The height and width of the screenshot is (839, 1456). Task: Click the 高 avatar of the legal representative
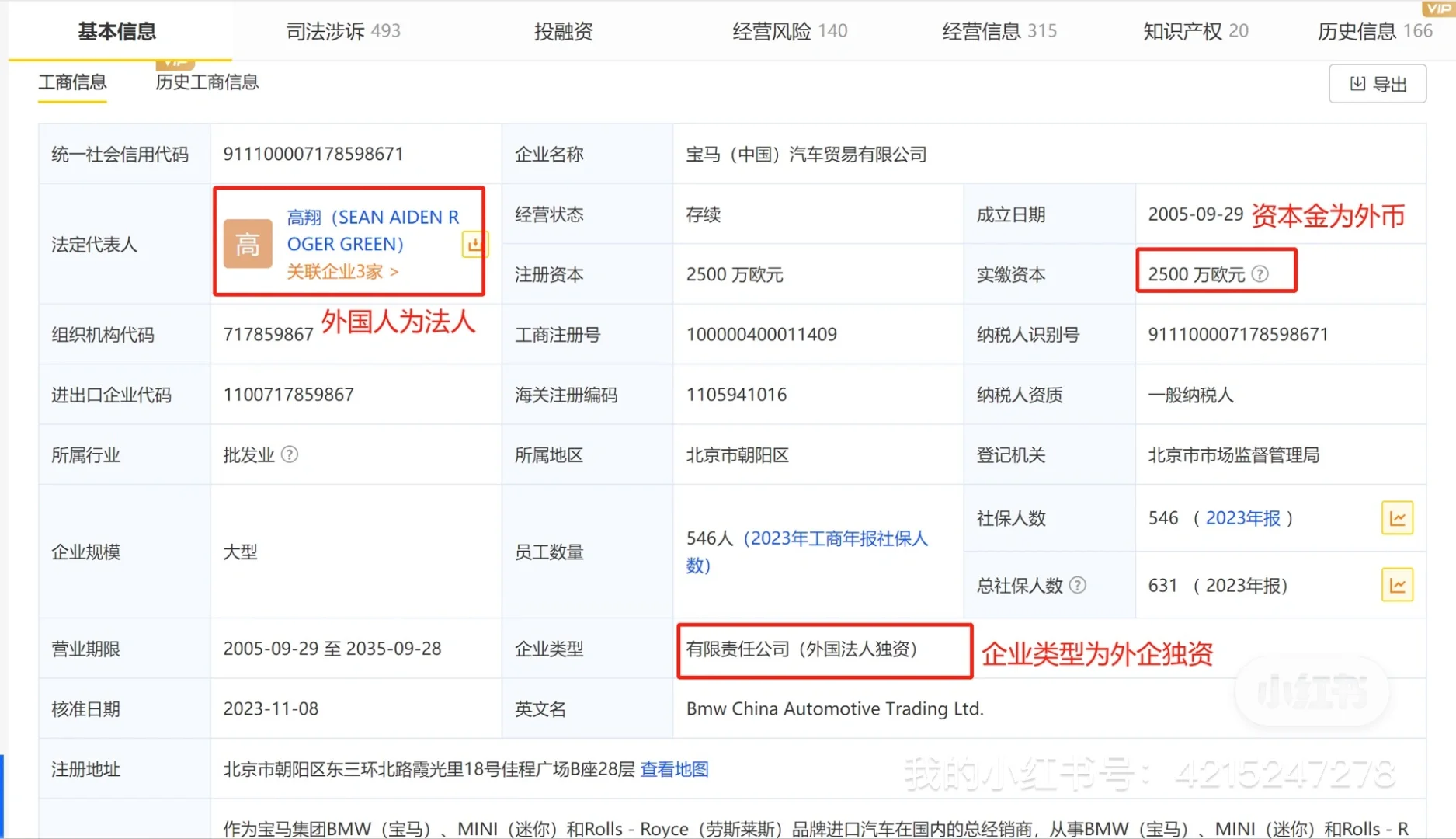click(x=247, y=243)
